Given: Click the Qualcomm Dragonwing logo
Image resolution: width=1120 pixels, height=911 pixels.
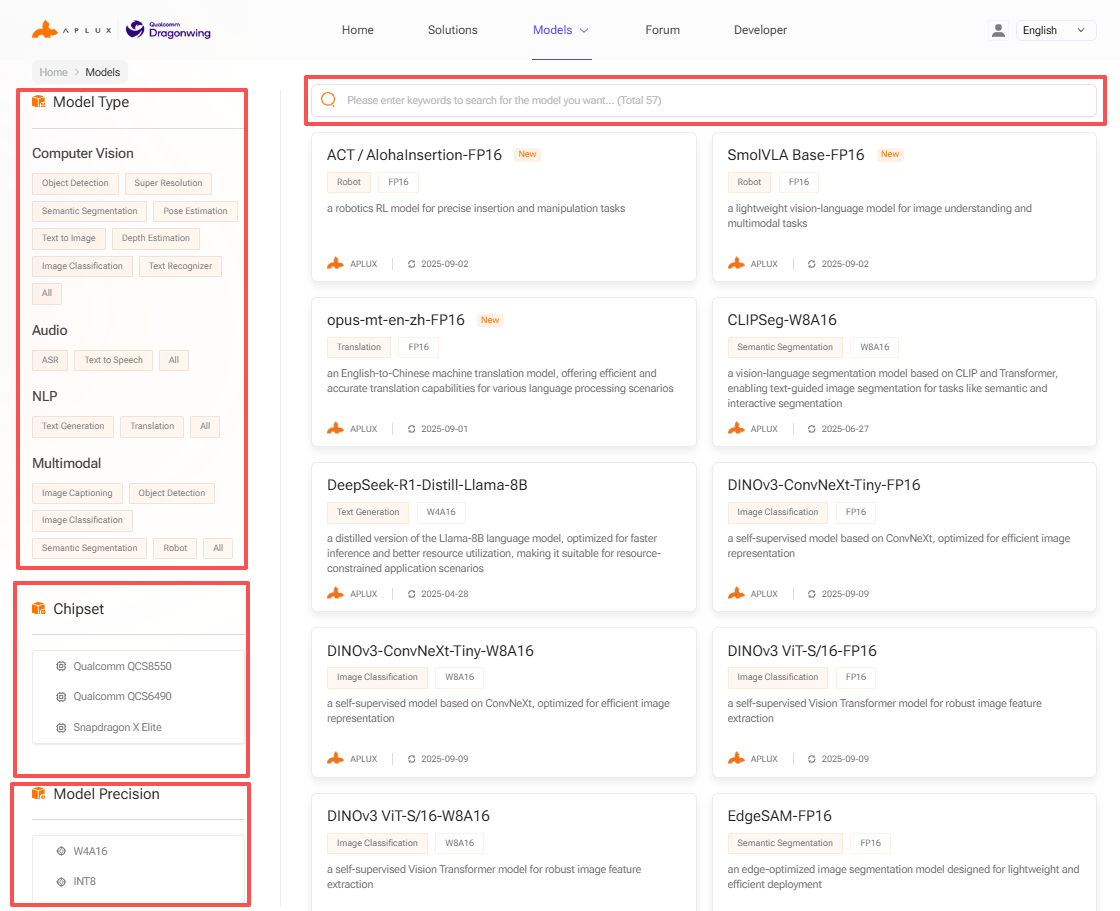Looking at the screenshot, I should pyautogui.click(x=168, y=30).
